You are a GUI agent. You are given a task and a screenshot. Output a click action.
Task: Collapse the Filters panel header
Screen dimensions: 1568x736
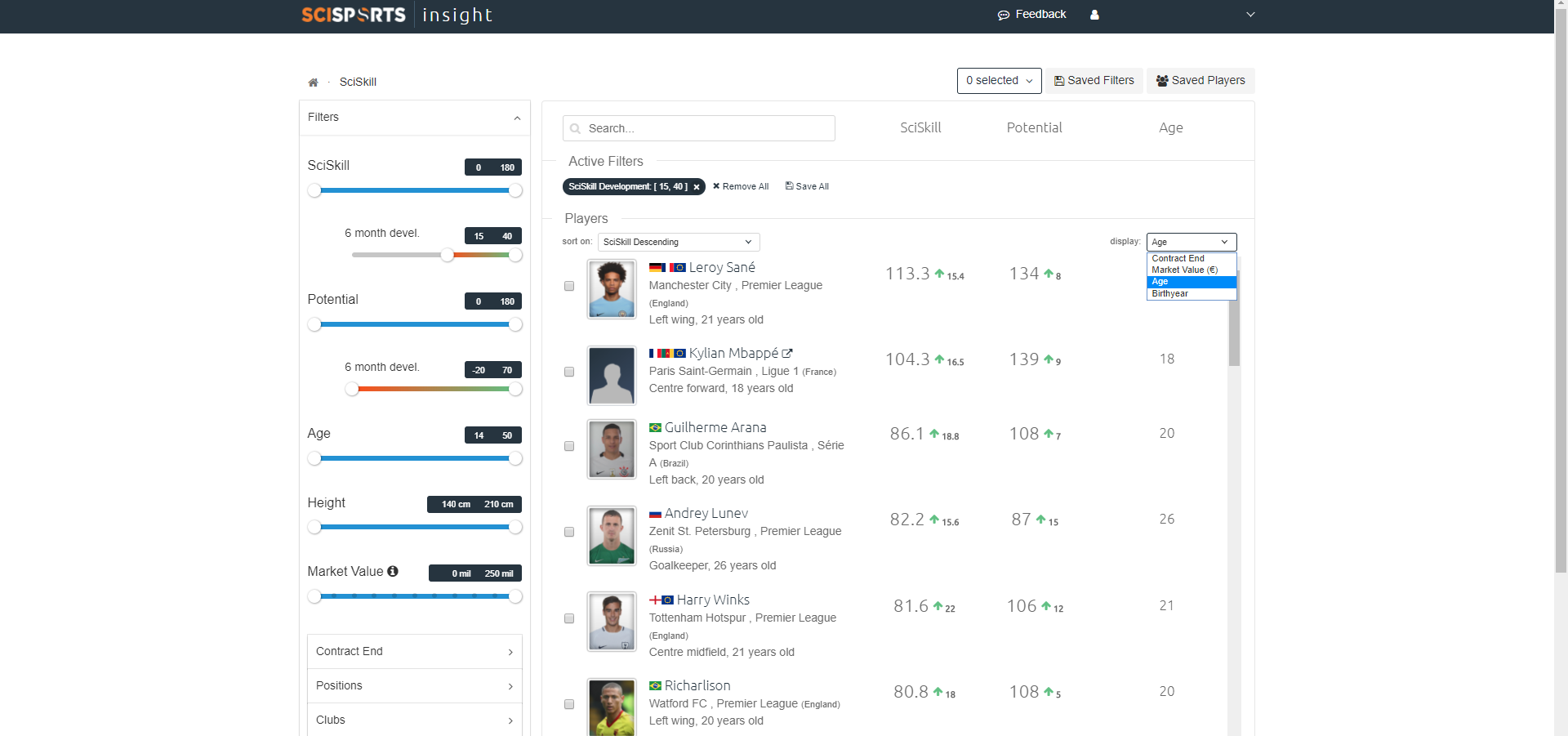414,118
